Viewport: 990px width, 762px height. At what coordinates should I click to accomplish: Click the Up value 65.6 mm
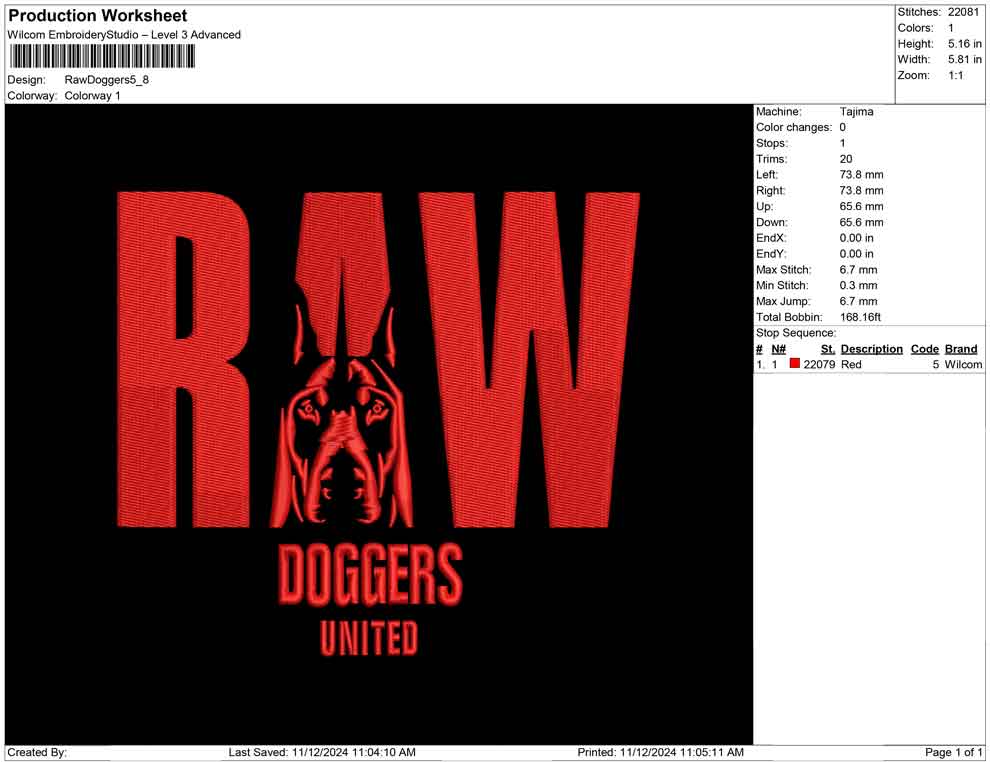[x=861, y=206]
